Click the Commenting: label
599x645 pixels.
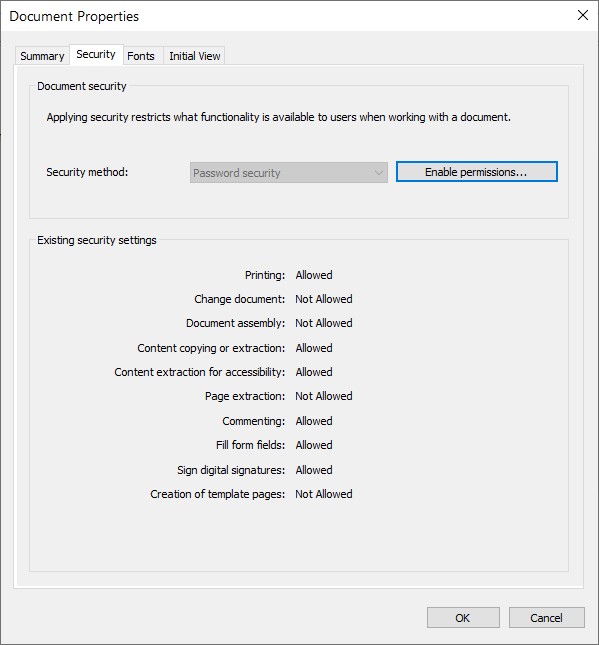pos(253,421)
